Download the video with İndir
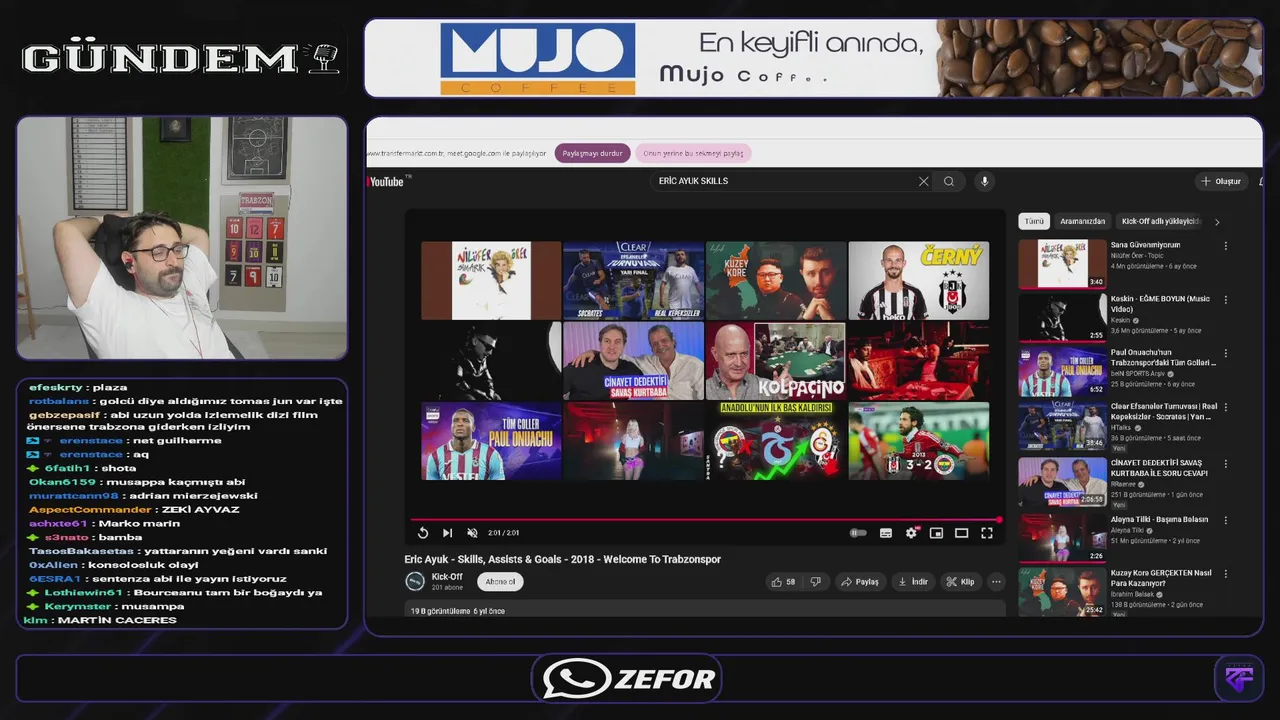This screenshot has height=720, width=1280. 913,581
